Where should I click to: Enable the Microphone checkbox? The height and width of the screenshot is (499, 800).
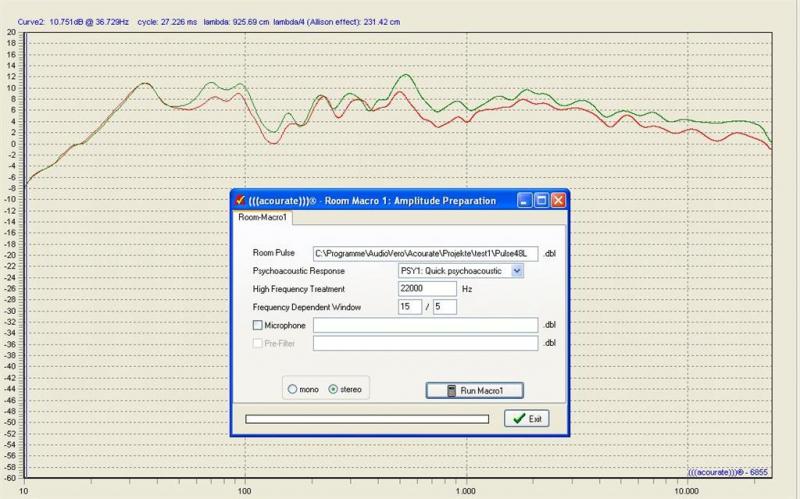click(258, 325)
